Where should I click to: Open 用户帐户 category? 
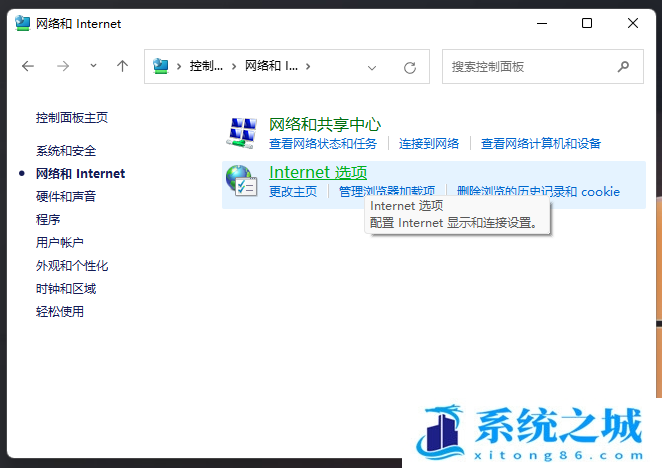(x=60, y=242)
